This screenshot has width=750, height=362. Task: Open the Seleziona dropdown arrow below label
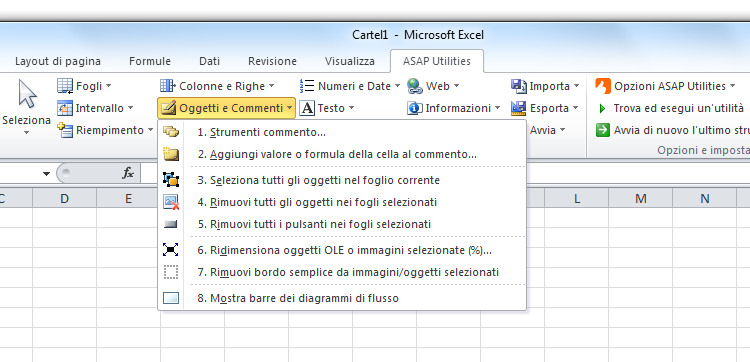point(26,132)
